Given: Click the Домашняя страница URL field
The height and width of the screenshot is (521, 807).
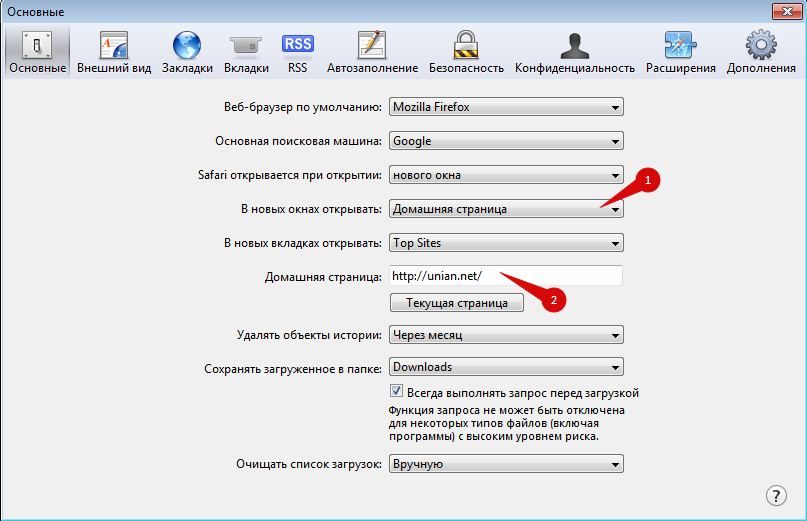Looking at the screenshot, I should coord(506,276).
